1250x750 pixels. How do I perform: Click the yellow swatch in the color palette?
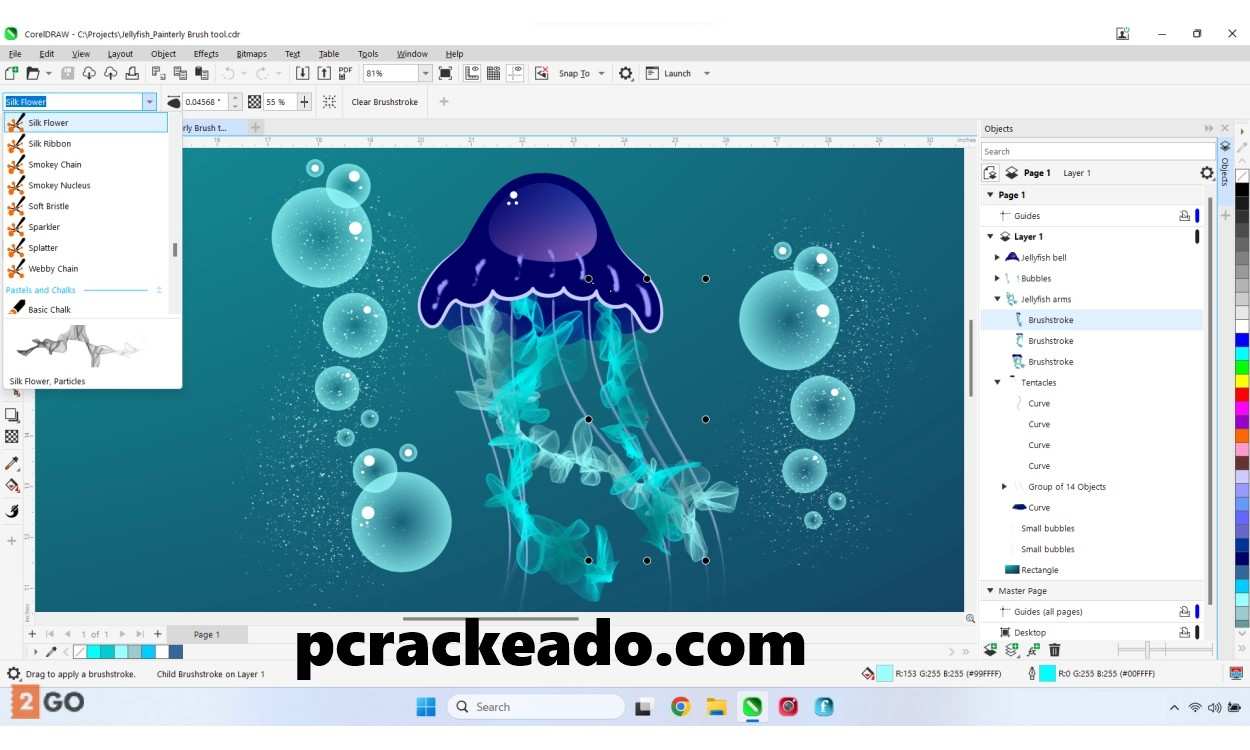(1241, 381)
